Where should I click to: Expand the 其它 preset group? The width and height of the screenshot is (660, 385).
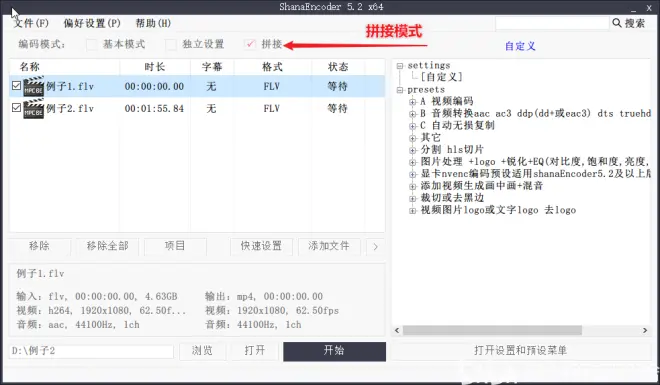coord(412,138)
